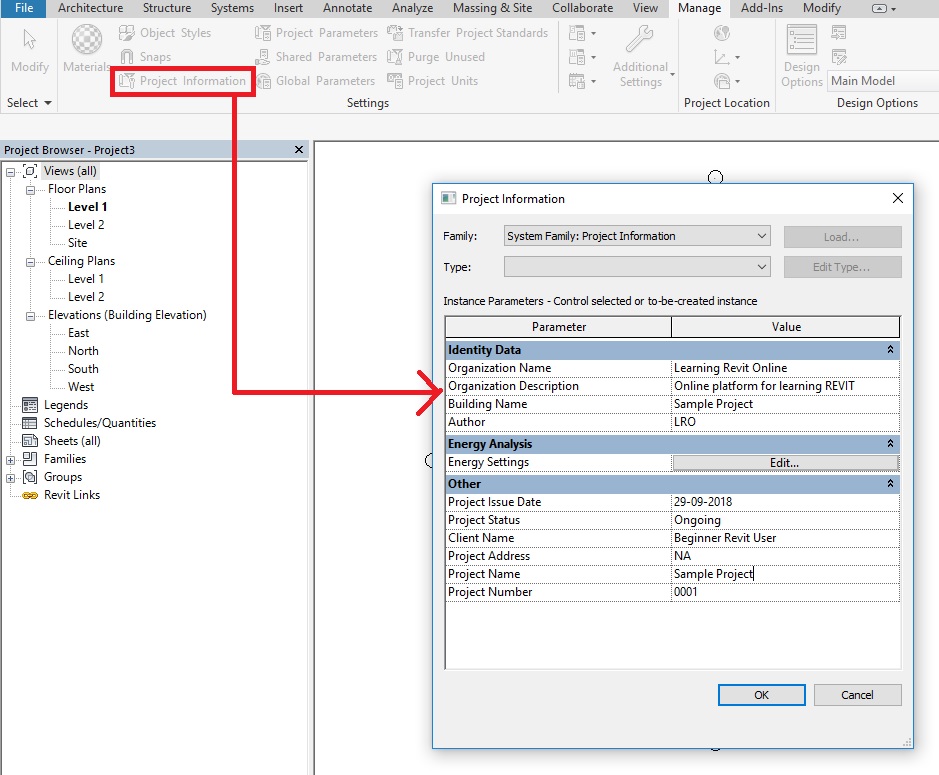Click the Project Units icon
This screenshot has height=775, width=939.
coord(395,81)
